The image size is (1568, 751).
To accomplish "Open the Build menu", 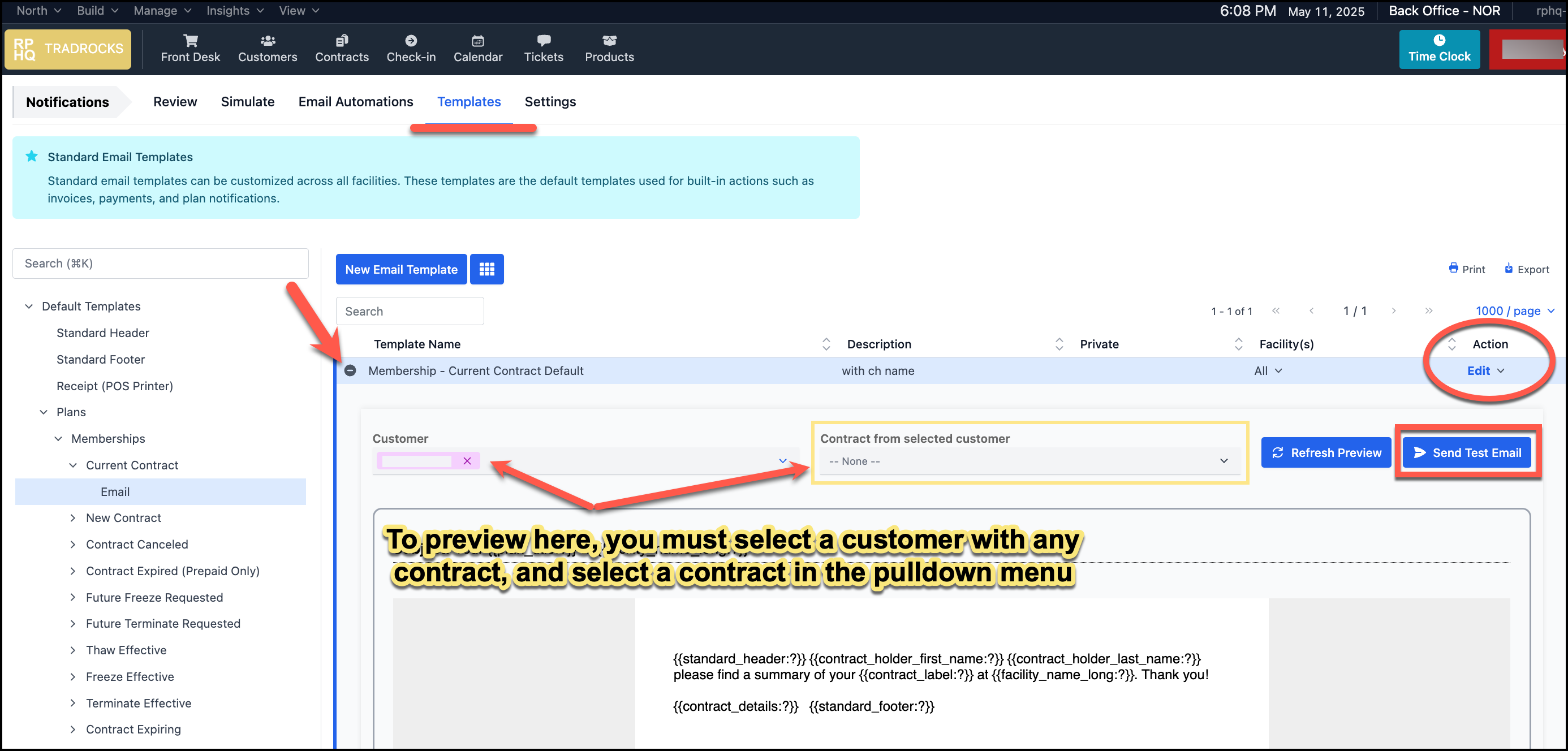I will coord(97,10).
